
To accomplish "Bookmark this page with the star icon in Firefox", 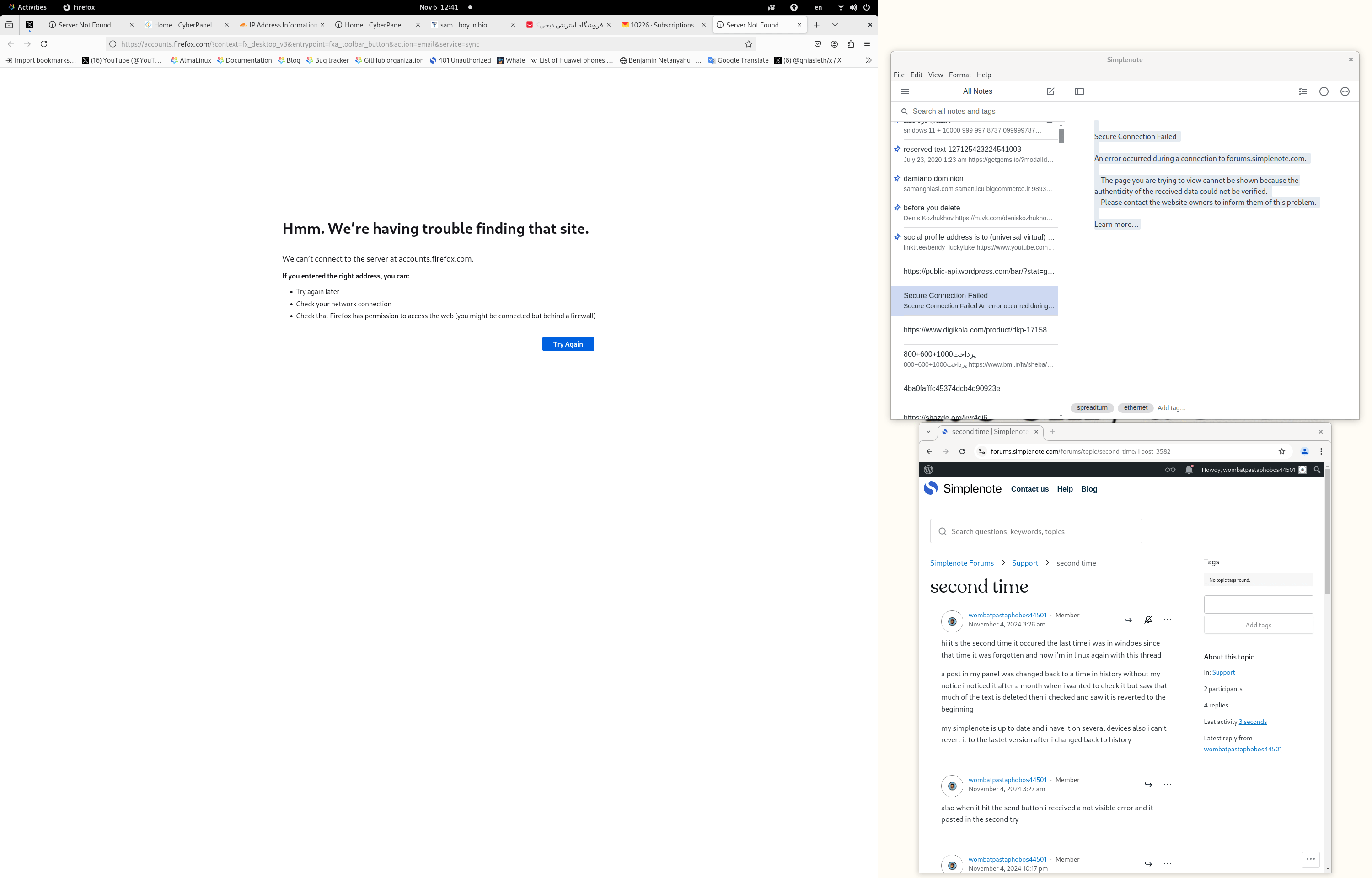I will point(748,44).
